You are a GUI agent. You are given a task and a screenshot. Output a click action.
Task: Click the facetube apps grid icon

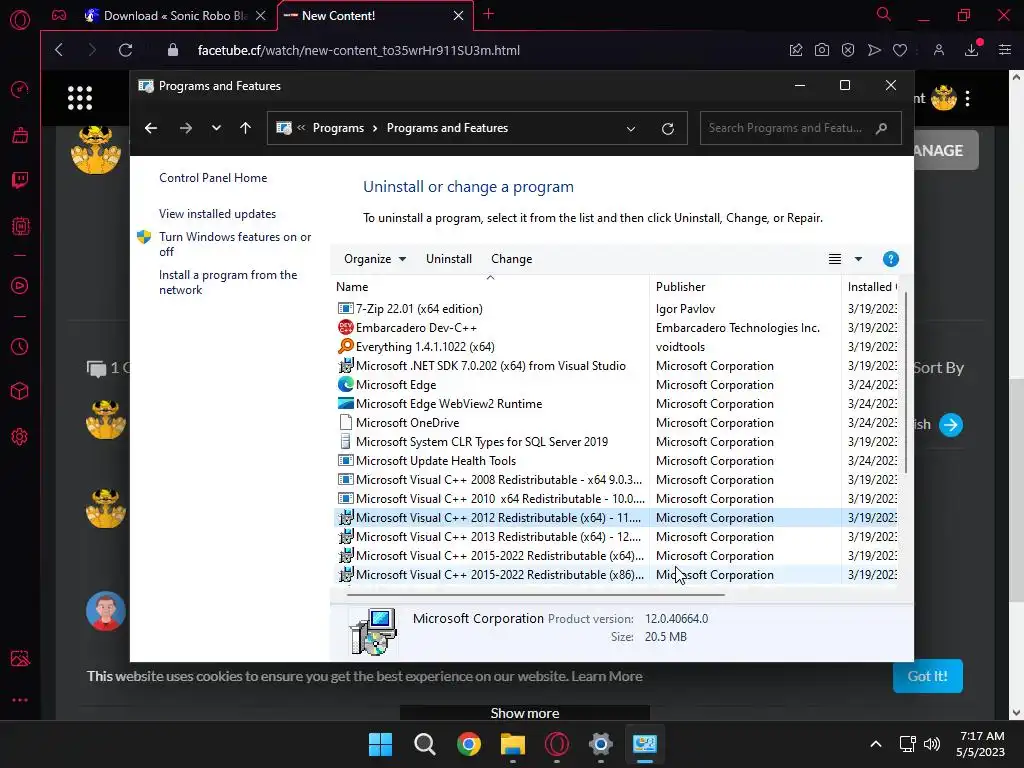point(80,98)
